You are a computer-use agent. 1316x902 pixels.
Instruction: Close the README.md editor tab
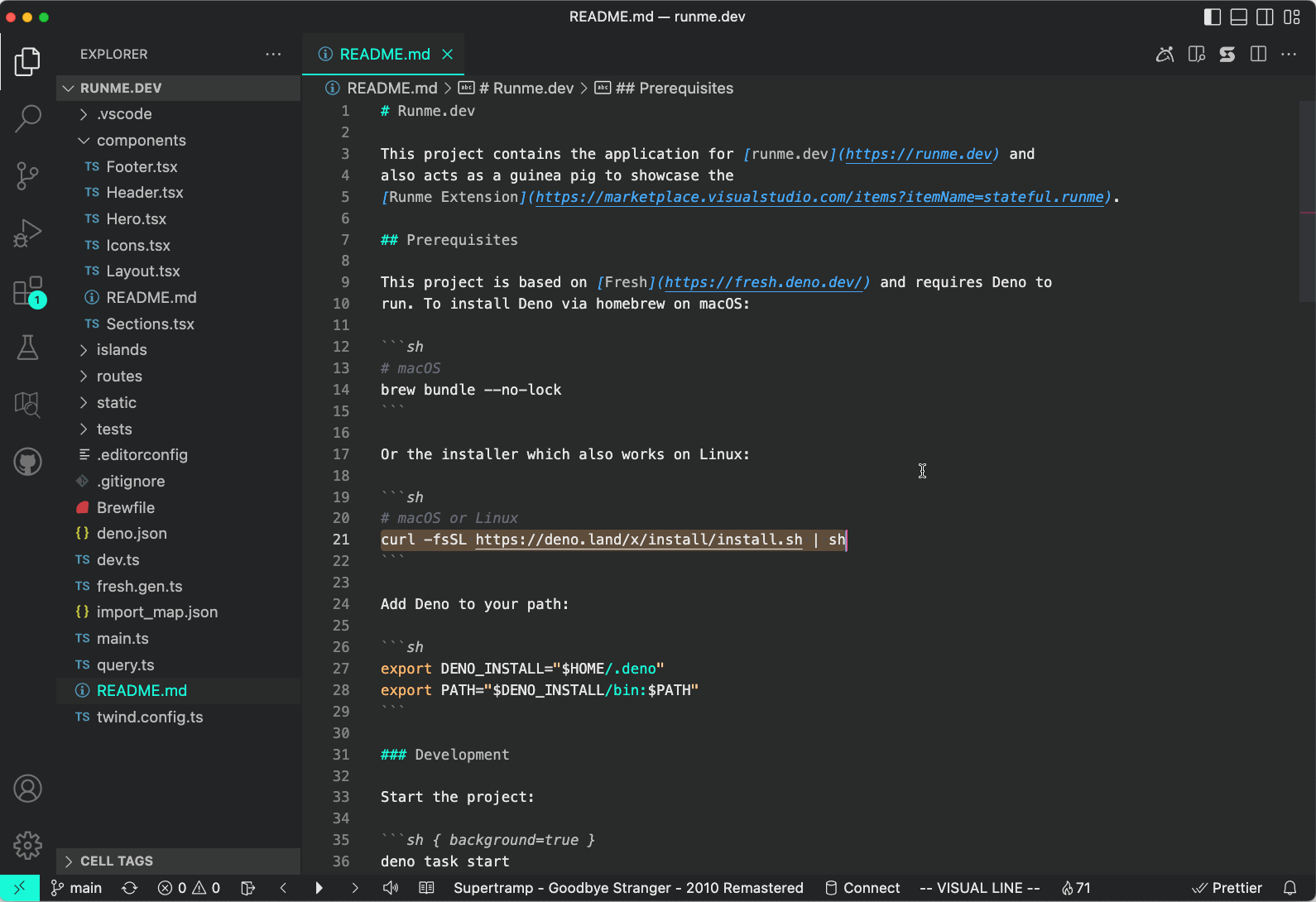(x=447, y=55)
